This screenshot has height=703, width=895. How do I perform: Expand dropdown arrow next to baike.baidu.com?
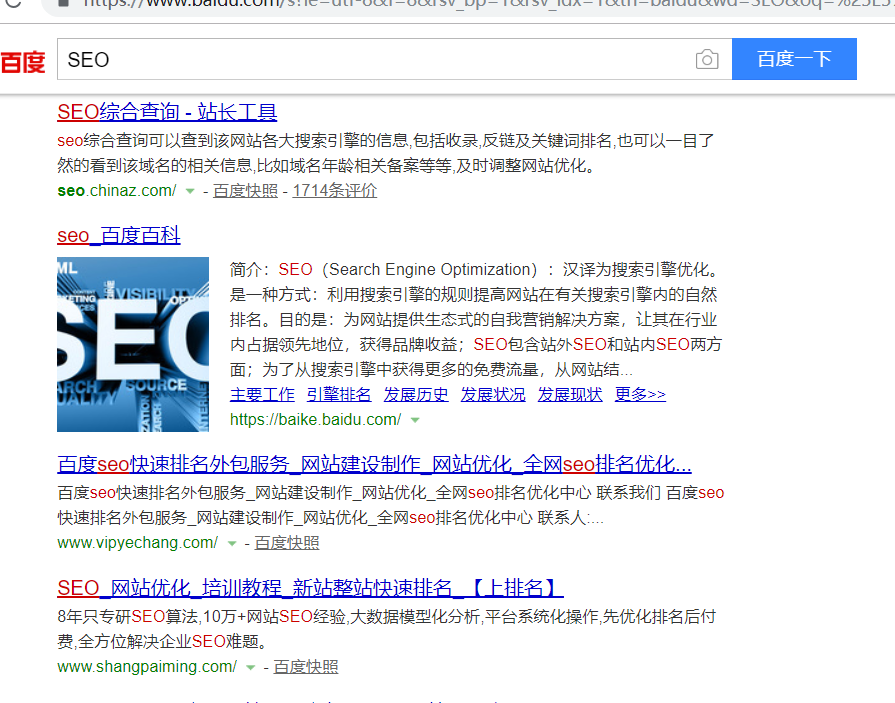click(415, 420)
